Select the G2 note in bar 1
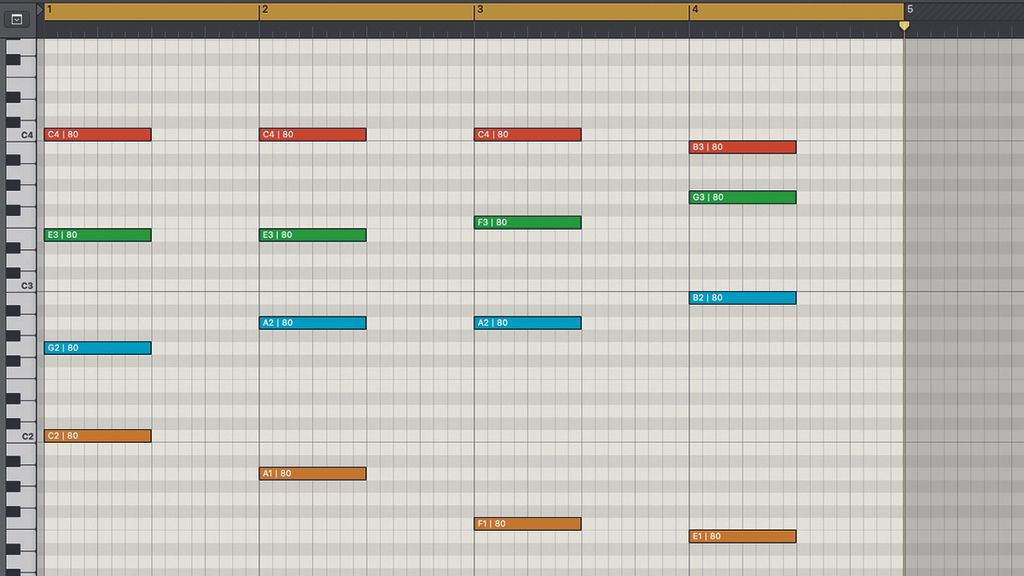1024x576 pixels. point(97,347)
